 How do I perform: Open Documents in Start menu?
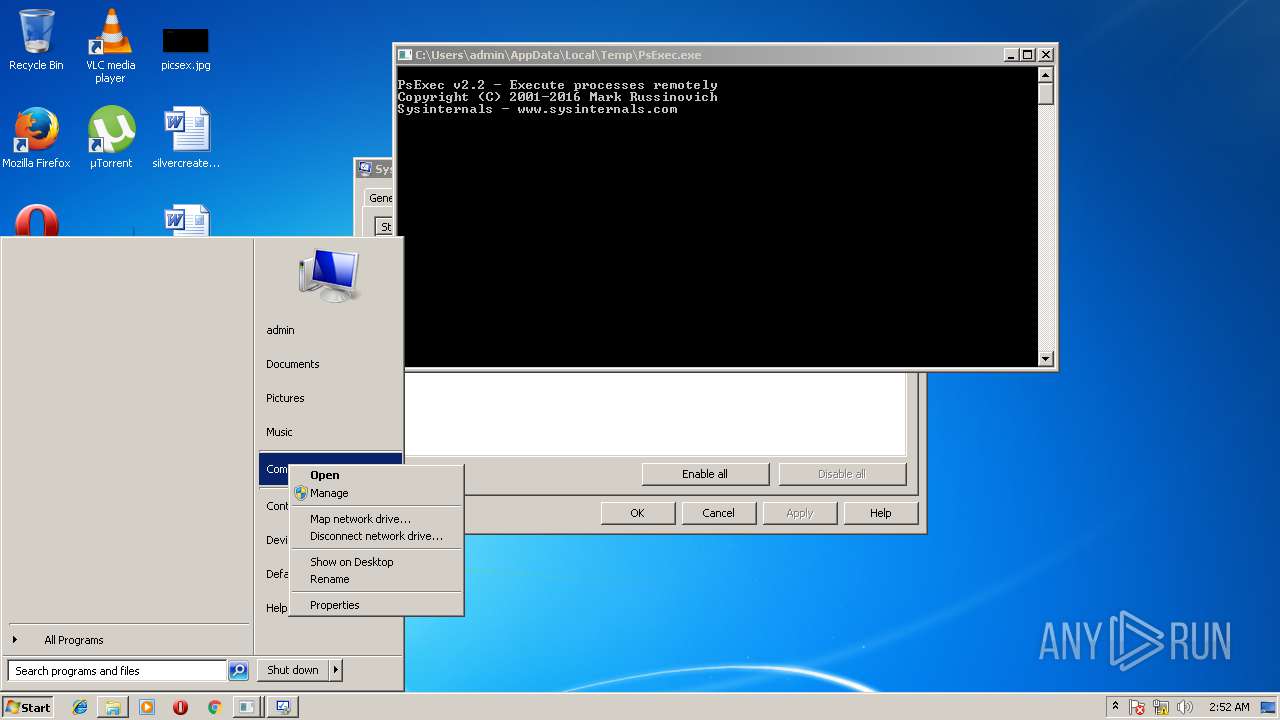[330, 364]
